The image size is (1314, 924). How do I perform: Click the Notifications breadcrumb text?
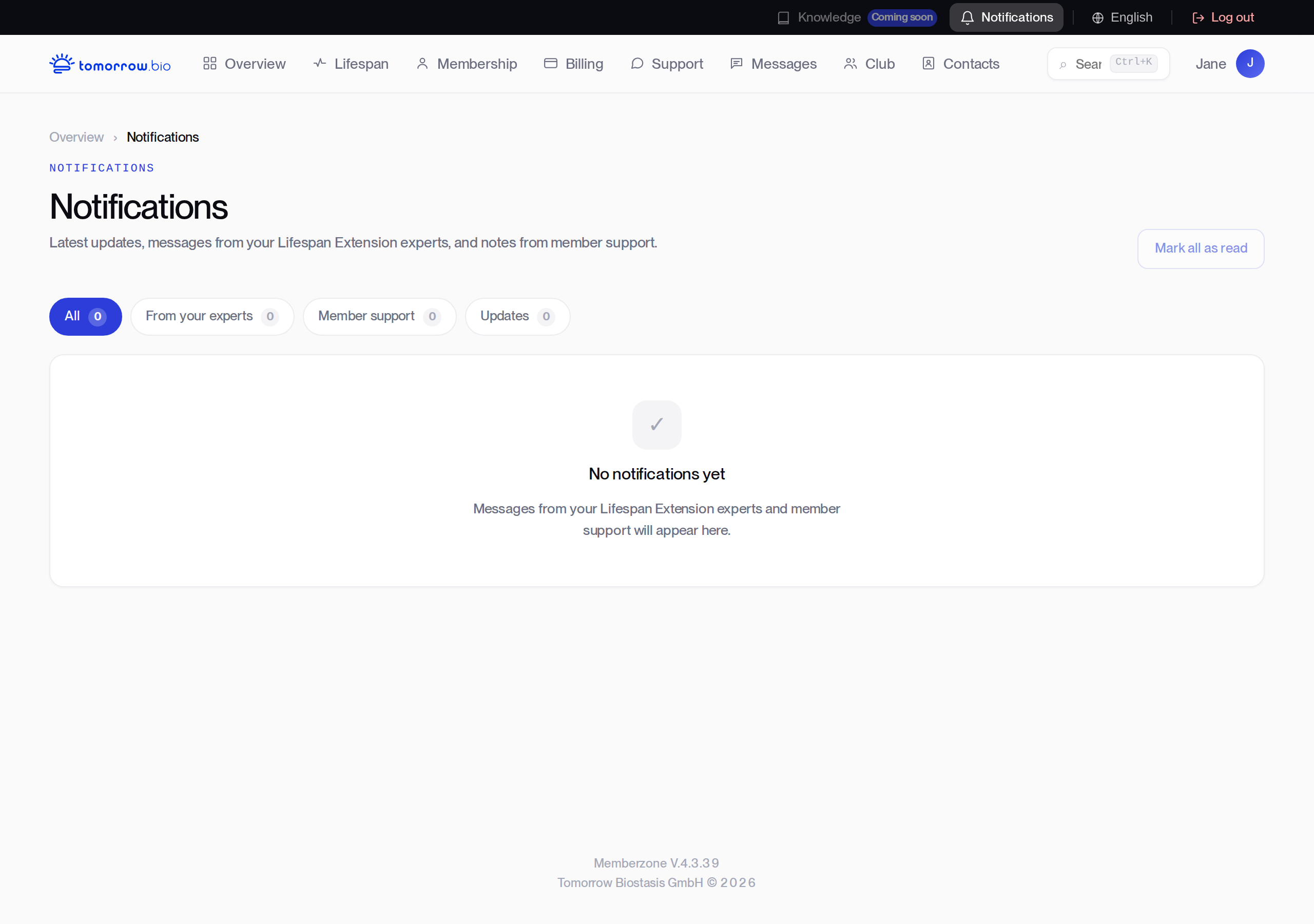(x=163, y=138)
